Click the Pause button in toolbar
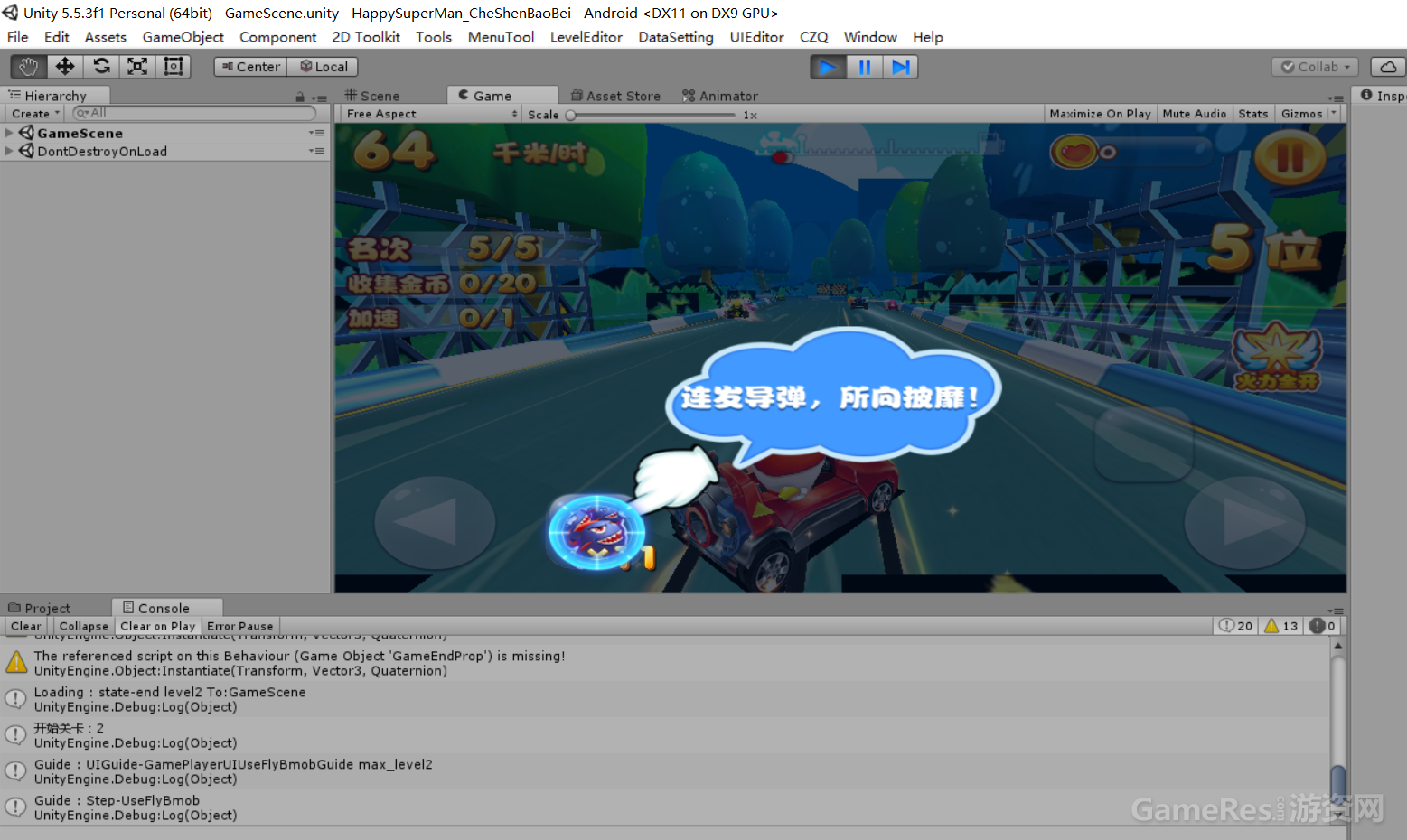Screen dimensions: 1407x840 click(x=864, y=67)
